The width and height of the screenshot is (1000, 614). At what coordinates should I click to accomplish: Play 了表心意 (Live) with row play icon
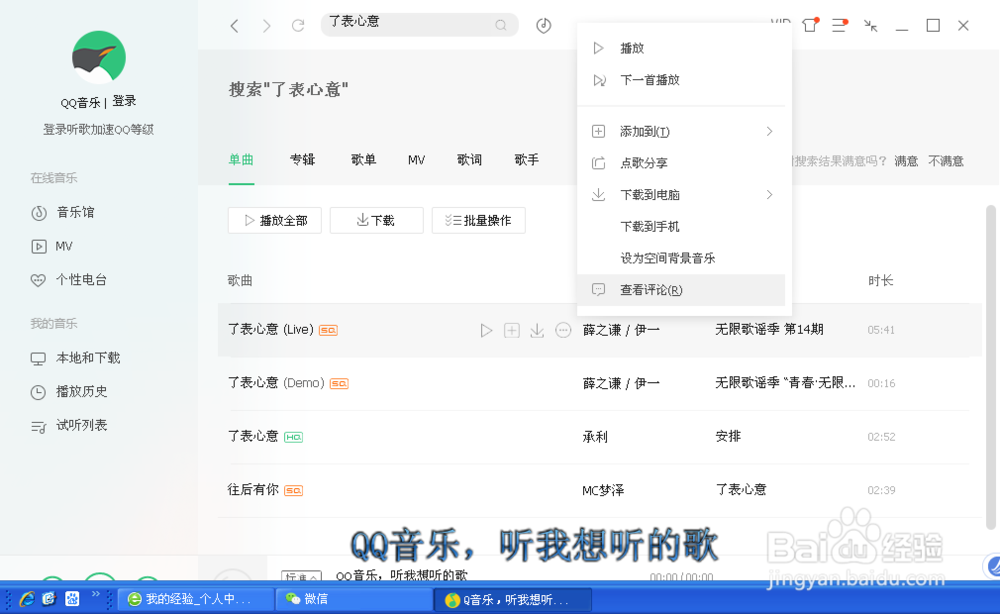tap(486, 330)
